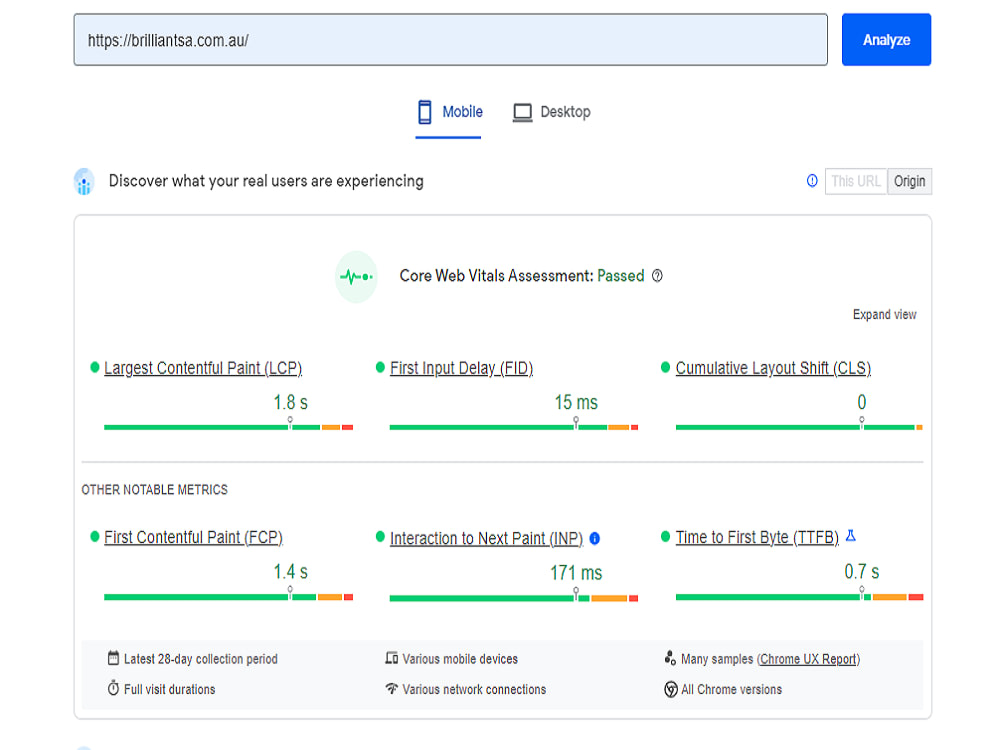Click the Core Web Vitals pulse icon
1000x750 pixels.
(356, 277)
